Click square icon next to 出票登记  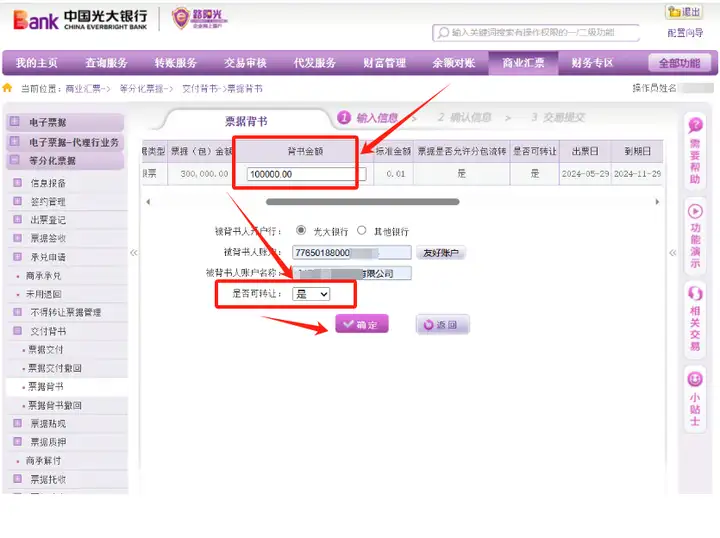pos(17,219)
